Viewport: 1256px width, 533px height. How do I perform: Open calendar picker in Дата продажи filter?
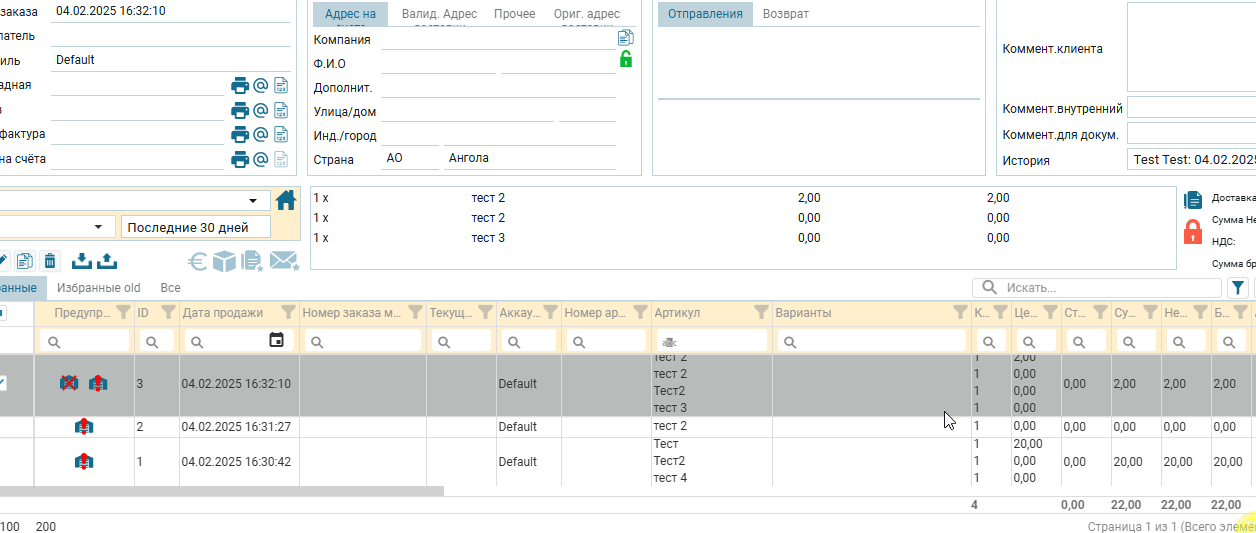(277, 340)
